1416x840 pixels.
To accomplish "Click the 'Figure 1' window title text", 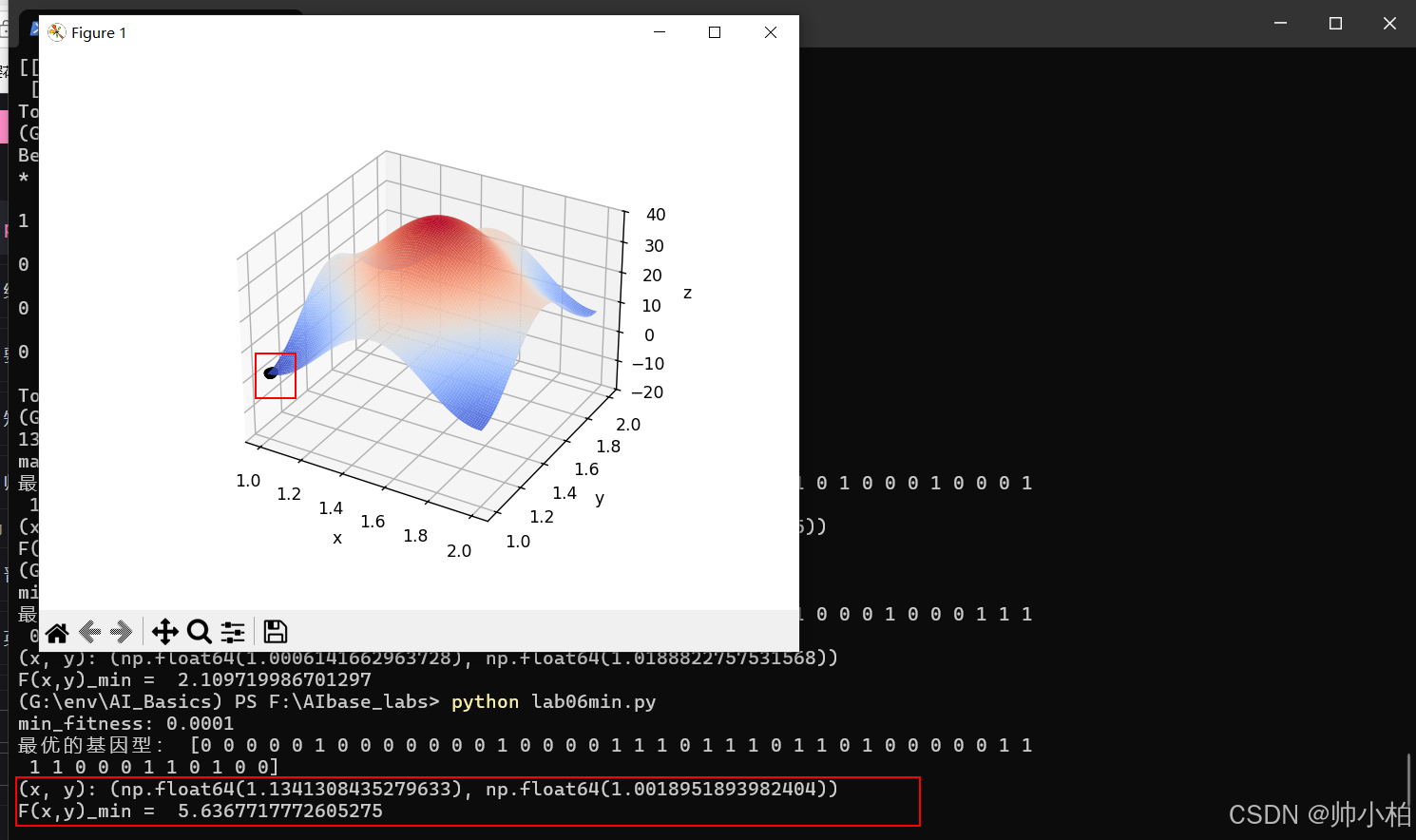I will pyautogui.click(x=99, y=32).
